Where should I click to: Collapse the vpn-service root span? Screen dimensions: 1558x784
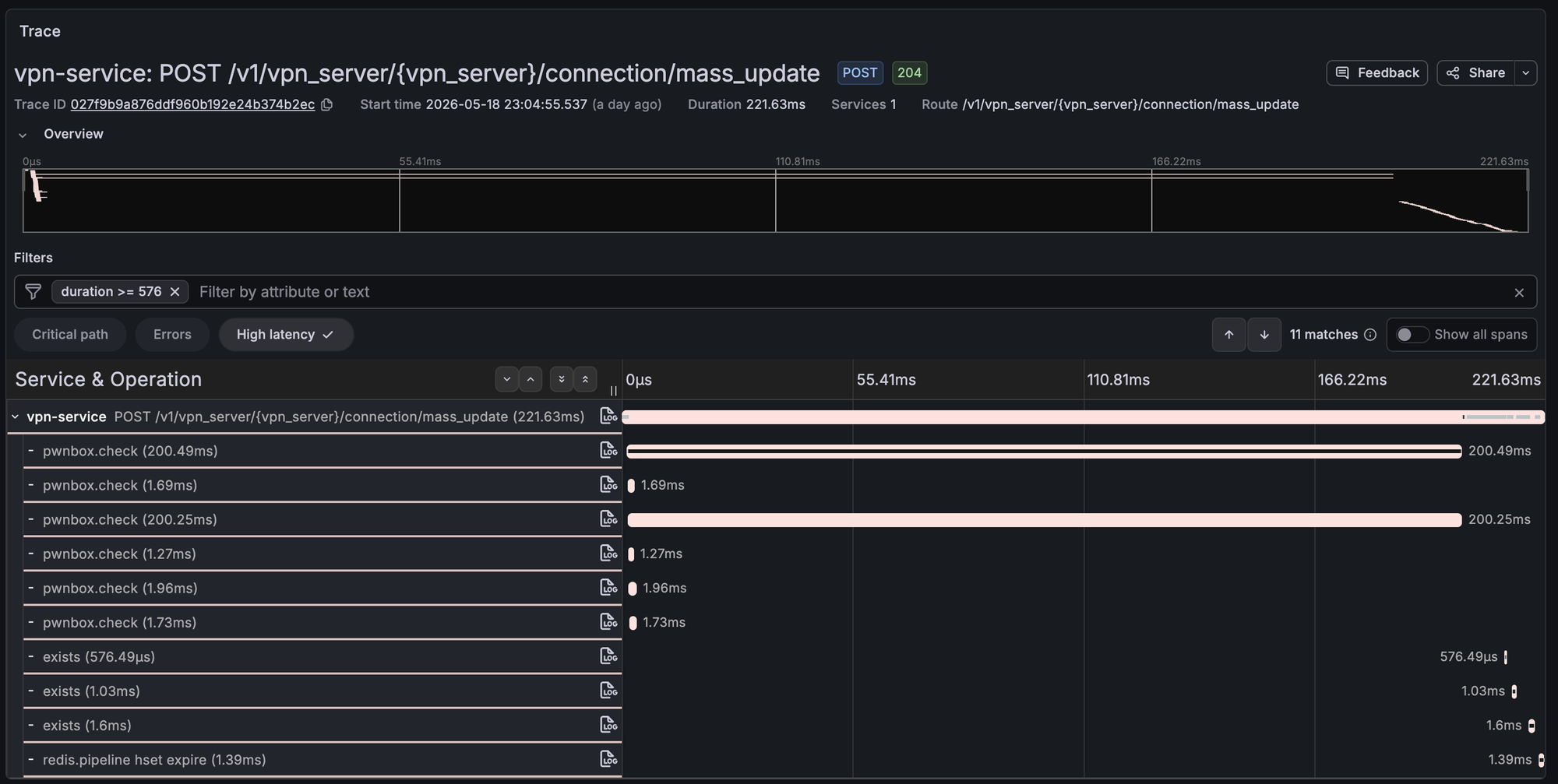pos(15,417)
